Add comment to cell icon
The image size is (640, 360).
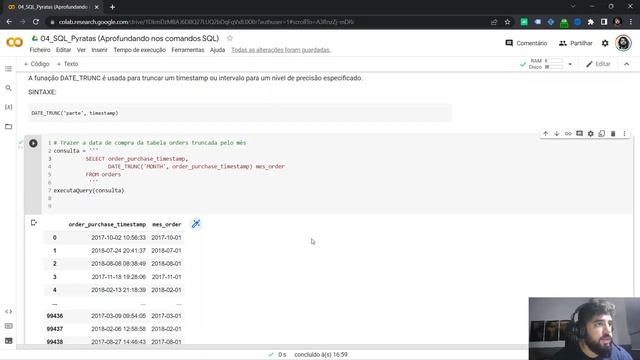pos(579,133)
